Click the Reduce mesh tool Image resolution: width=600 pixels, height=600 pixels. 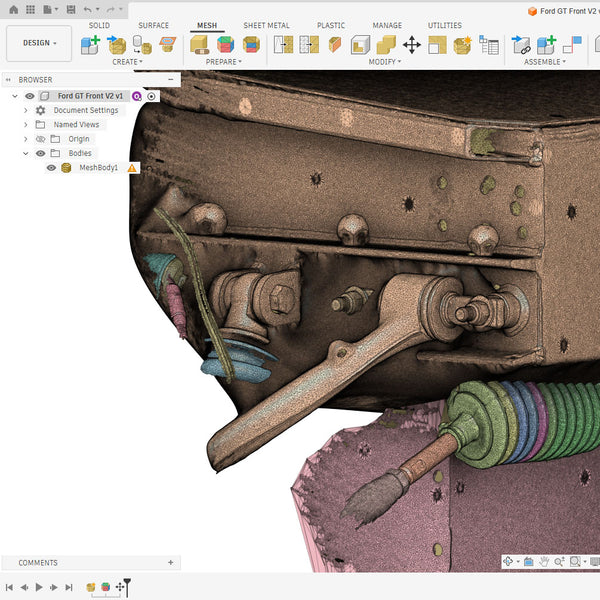[x=309, y=45]
